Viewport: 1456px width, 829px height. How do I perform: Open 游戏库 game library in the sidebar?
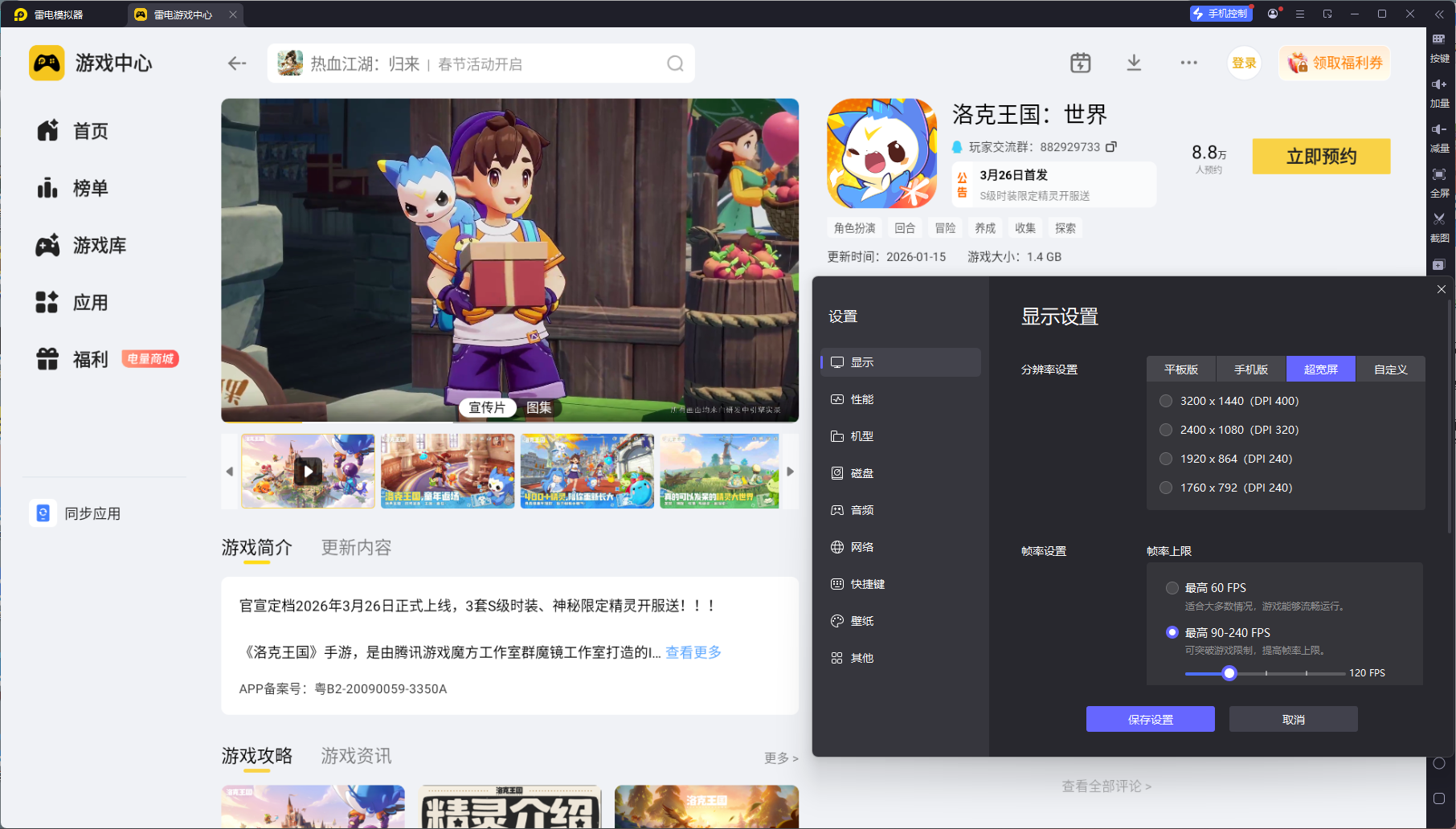click(x=81, y=245)
